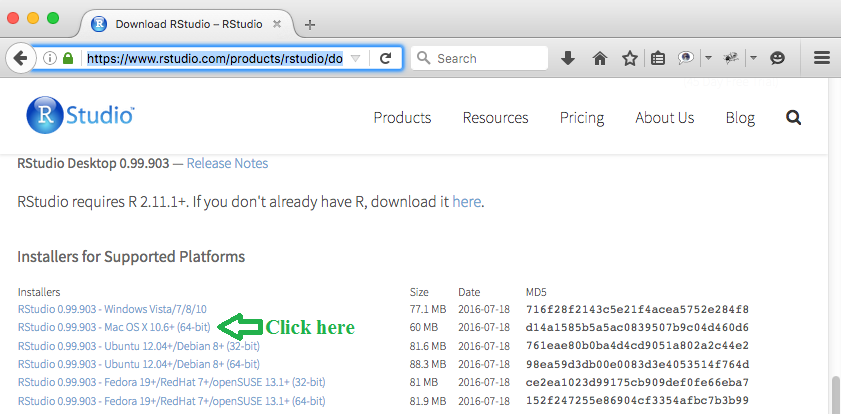Open the Blog menu item
Screen dimensions: 841x414
click(740, 117)
